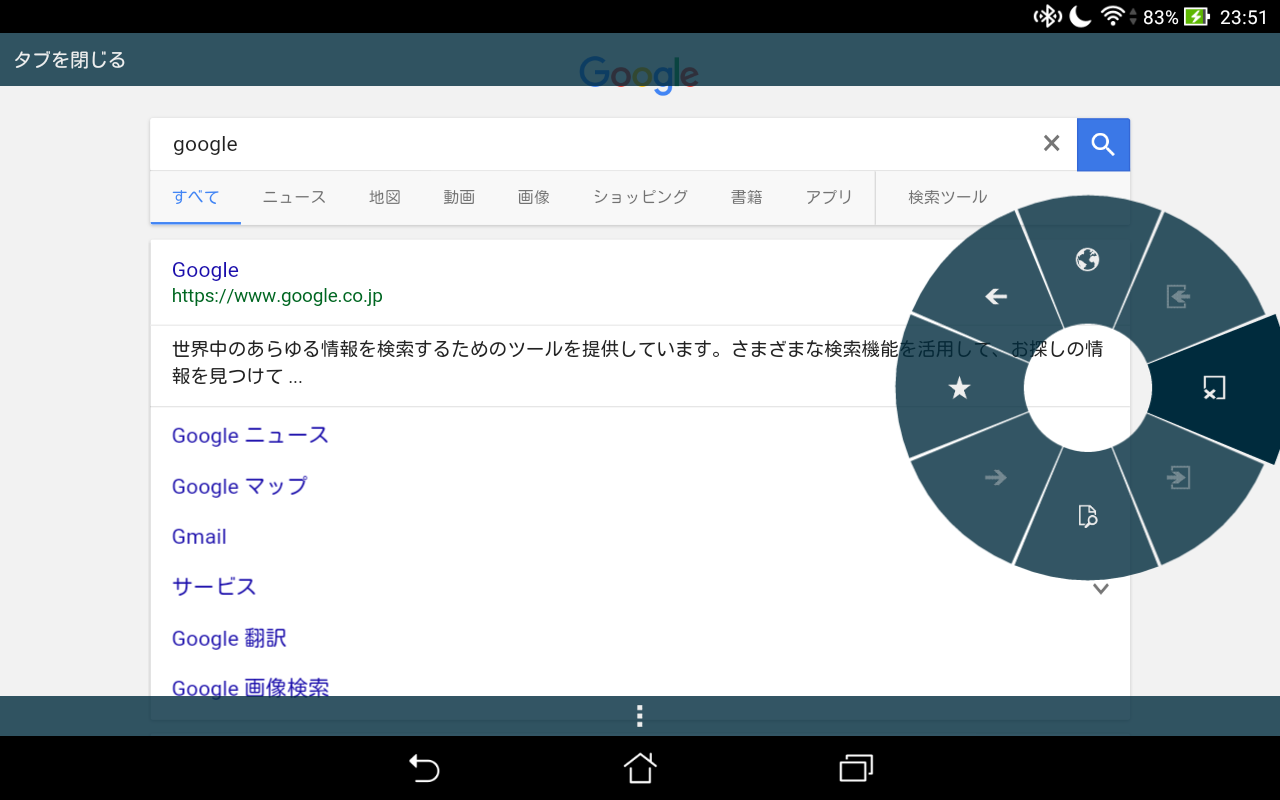Open the Gmail link

199,537
